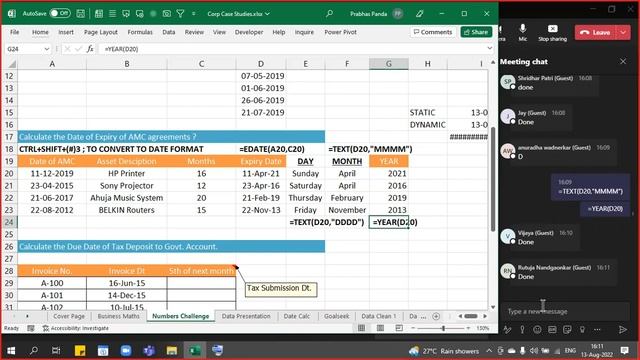
Task: Switch to Page Layout view icon
Action: click(380, 328)
